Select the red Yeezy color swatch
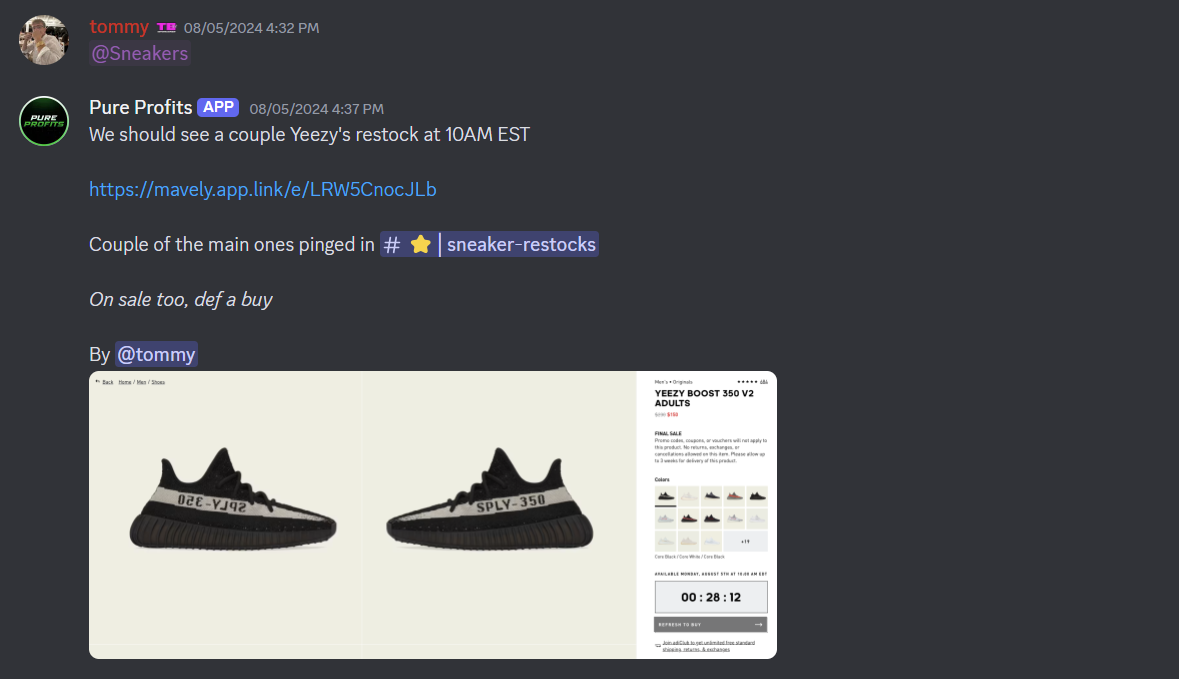Viewport: 1179px width, 679px height. coord(734,496)
